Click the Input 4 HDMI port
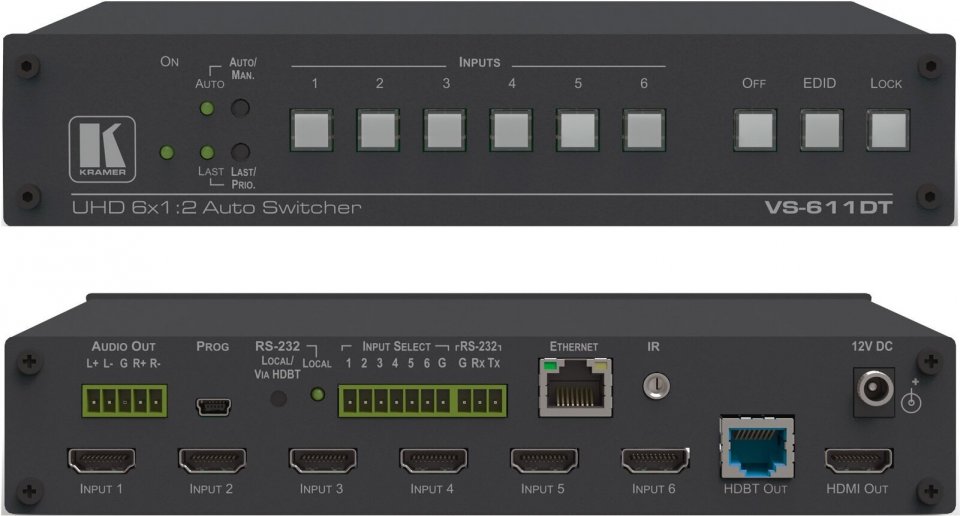 pyautogui.click(x=432, y=461)
